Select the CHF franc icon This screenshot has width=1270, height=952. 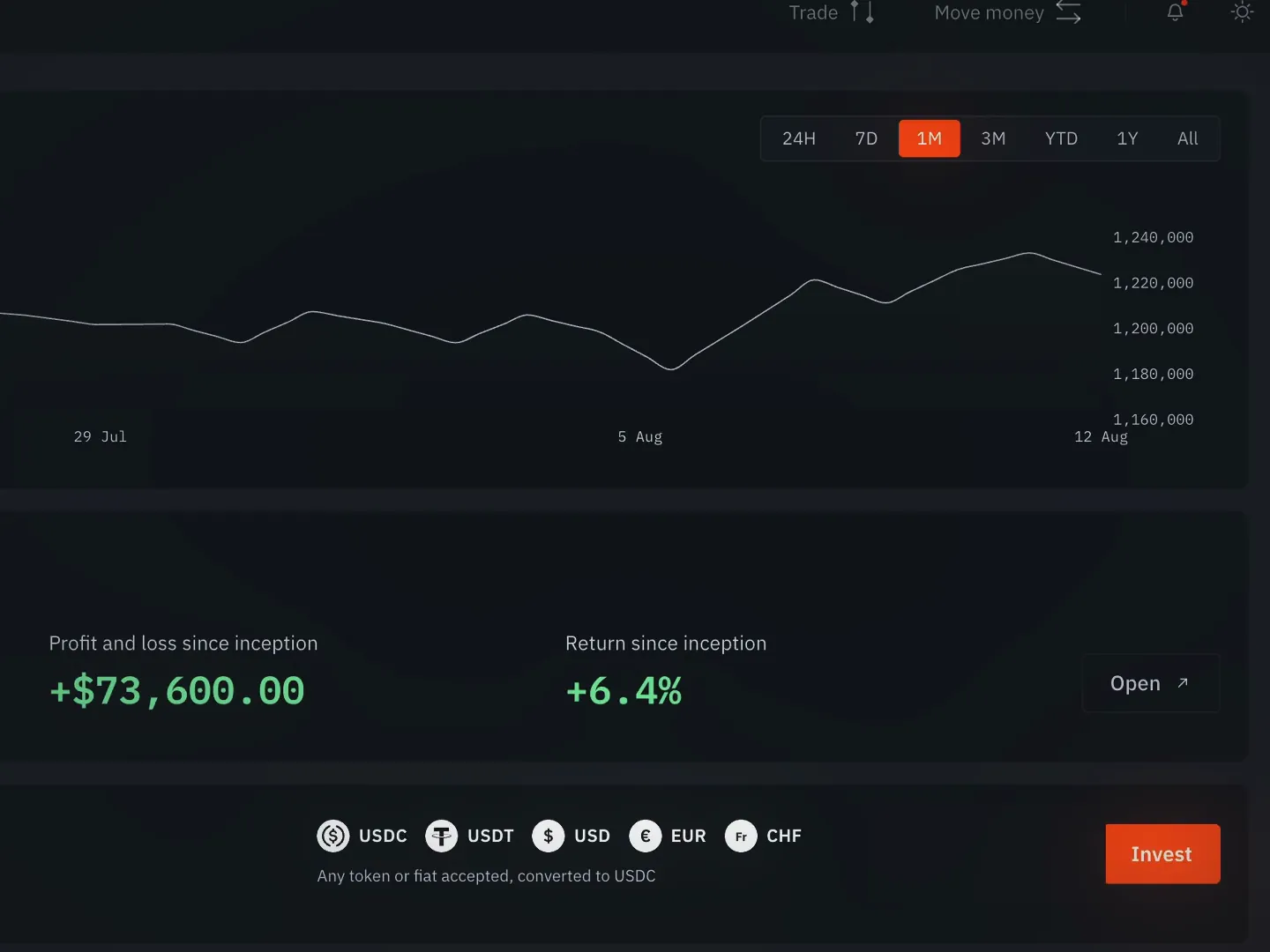[x=741, y=836]
